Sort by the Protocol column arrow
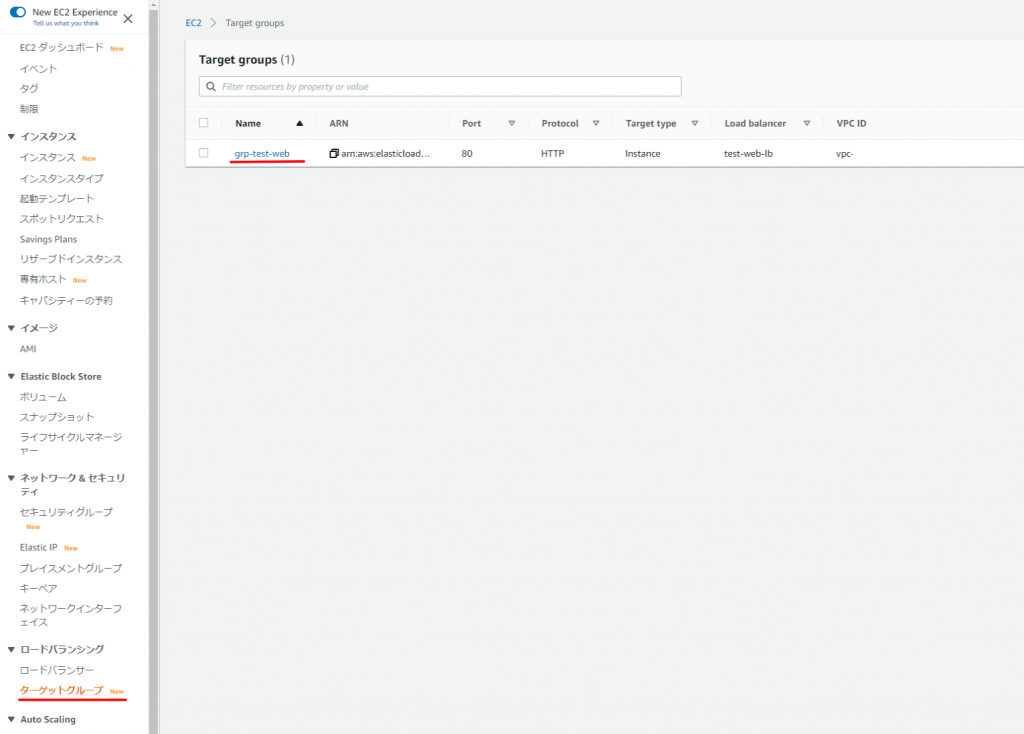 click(x=596, y=123)
